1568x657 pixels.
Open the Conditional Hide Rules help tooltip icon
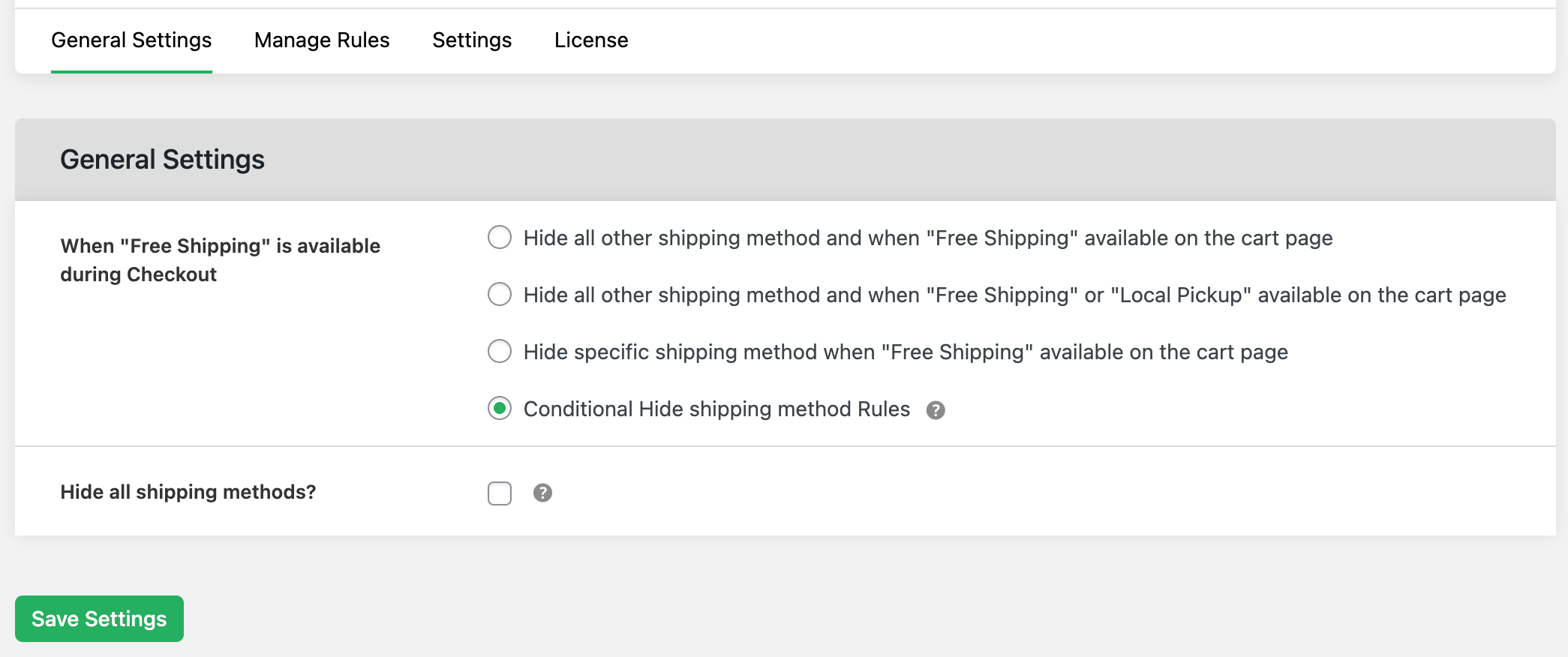pos(936,409)
